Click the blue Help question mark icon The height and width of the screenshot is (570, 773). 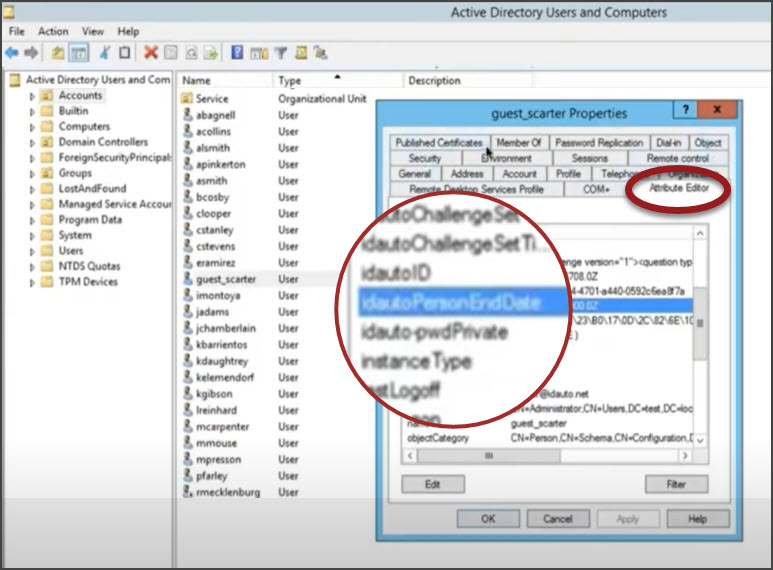tap(237, 52)
